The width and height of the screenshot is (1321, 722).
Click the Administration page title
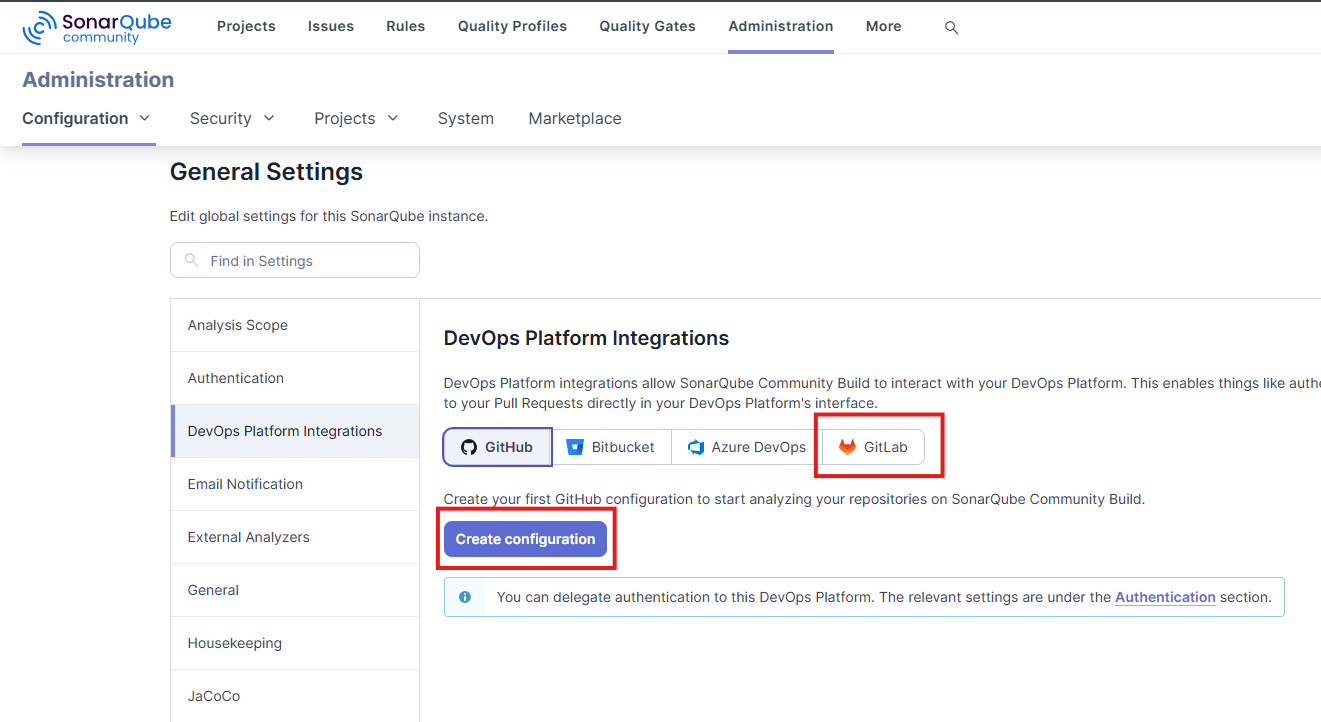point(98,80)
